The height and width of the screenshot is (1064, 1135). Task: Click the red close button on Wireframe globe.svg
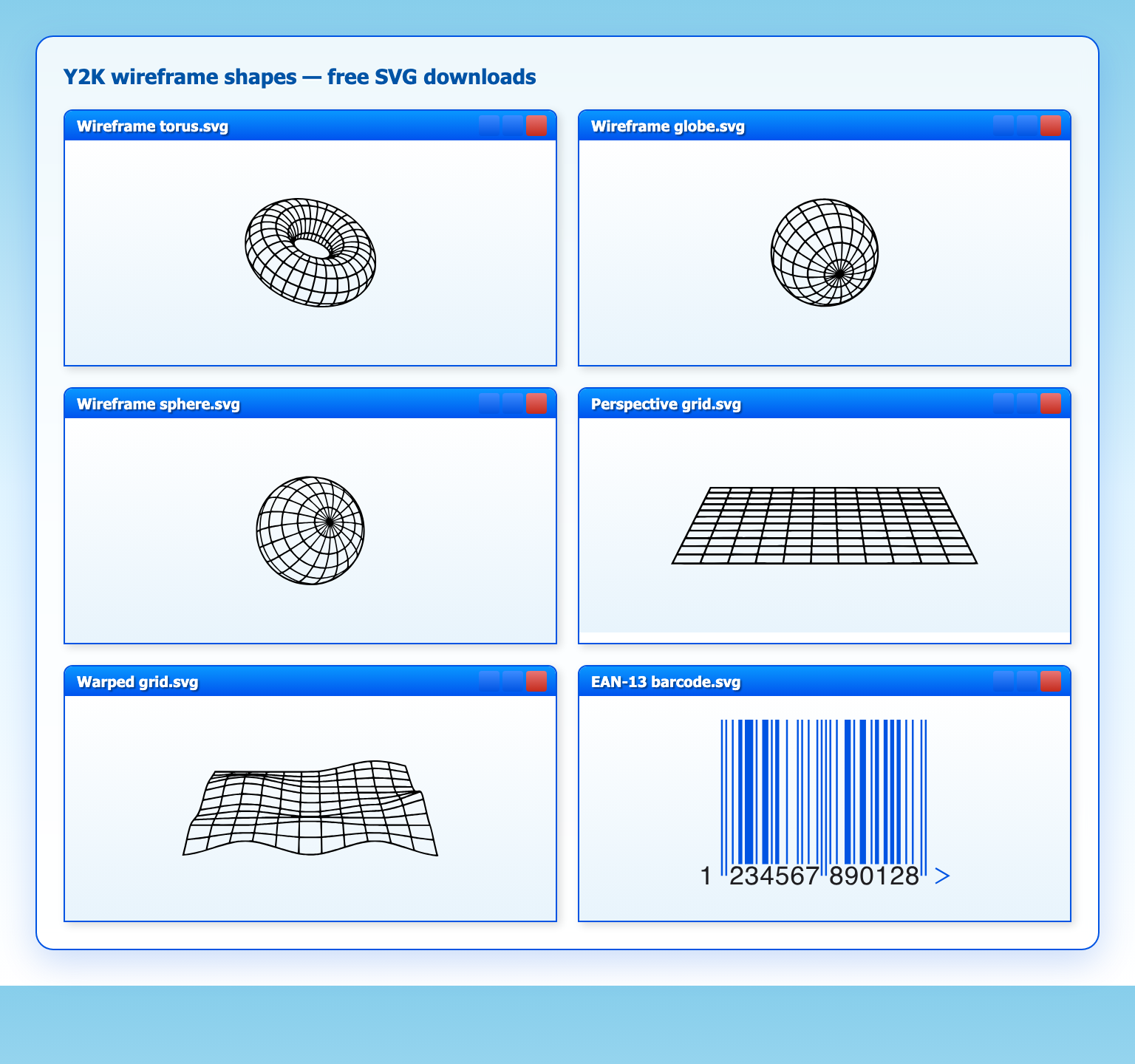[1051, 126]
